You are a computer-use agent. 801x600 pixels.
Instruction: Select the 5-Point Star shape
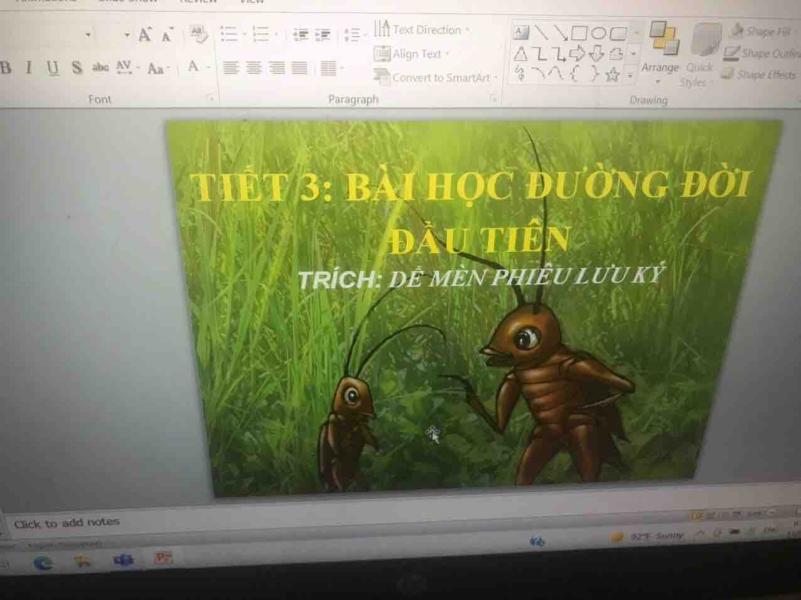[x=612, y=75]
